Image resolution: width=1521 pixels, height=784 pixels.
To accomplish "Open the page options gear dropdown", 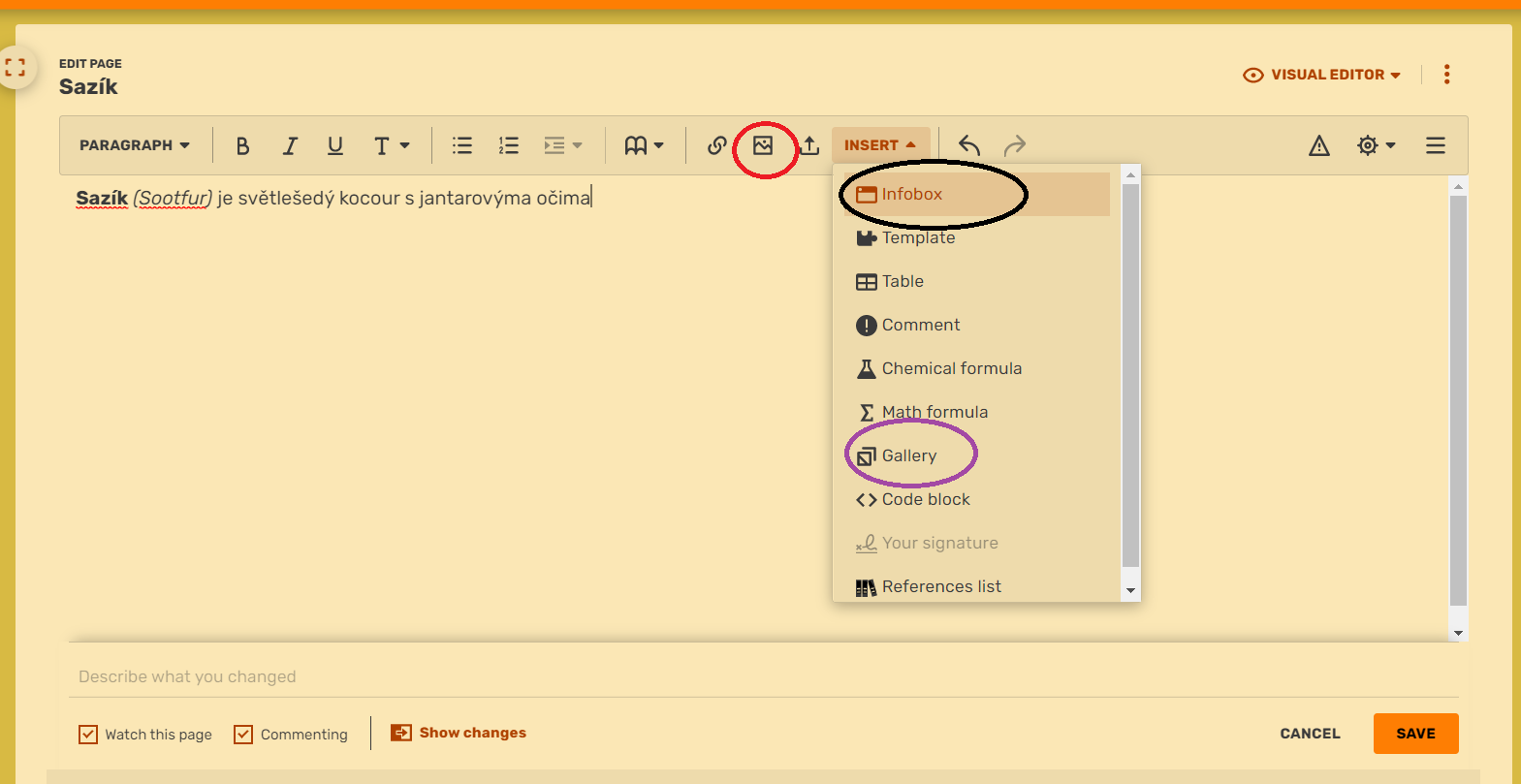I will click(x=1377, y=145).
